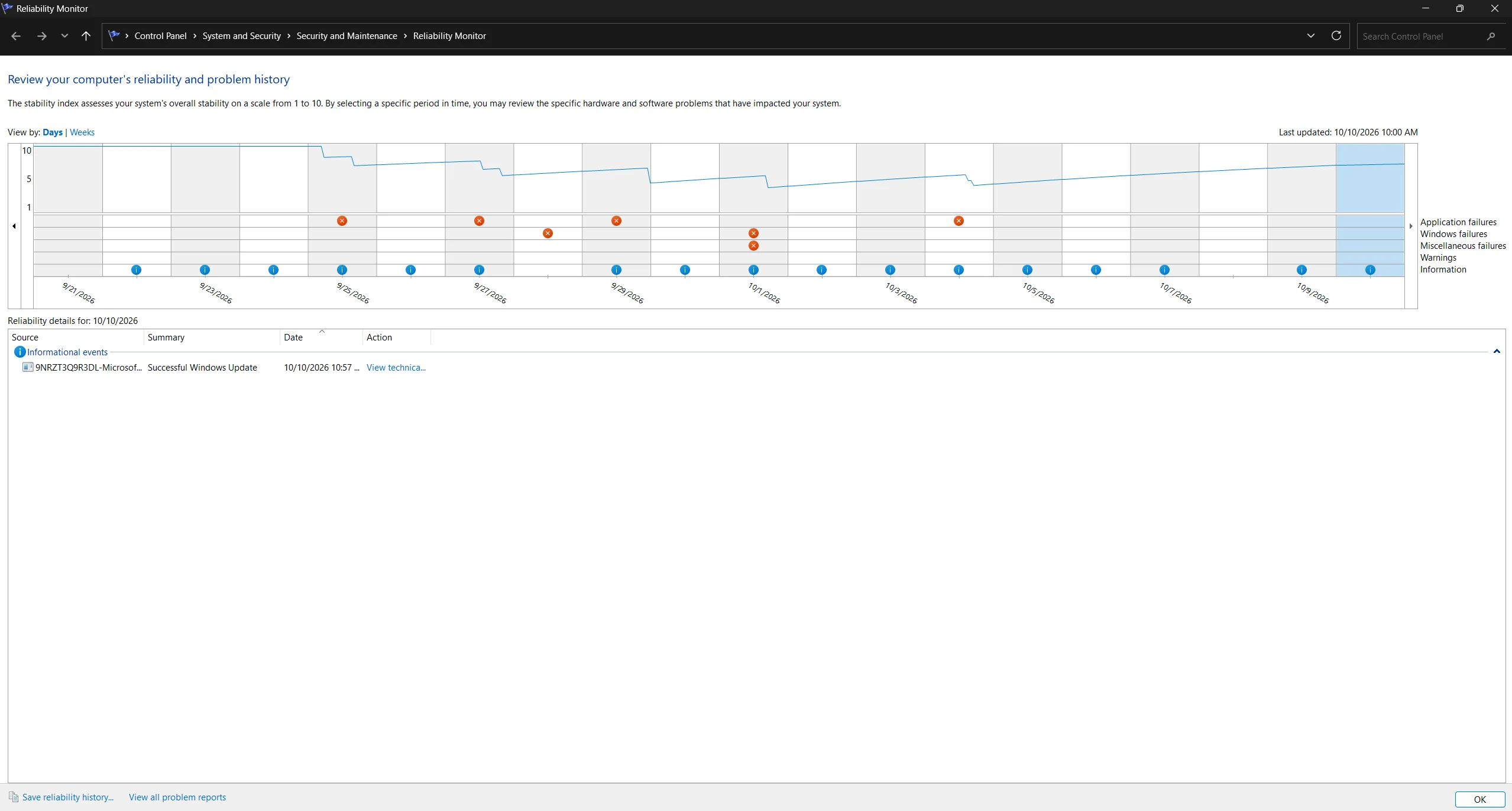
Task: Select information icon for 10/3/2026
Action: pyautogui.click(x=890, y=270)
